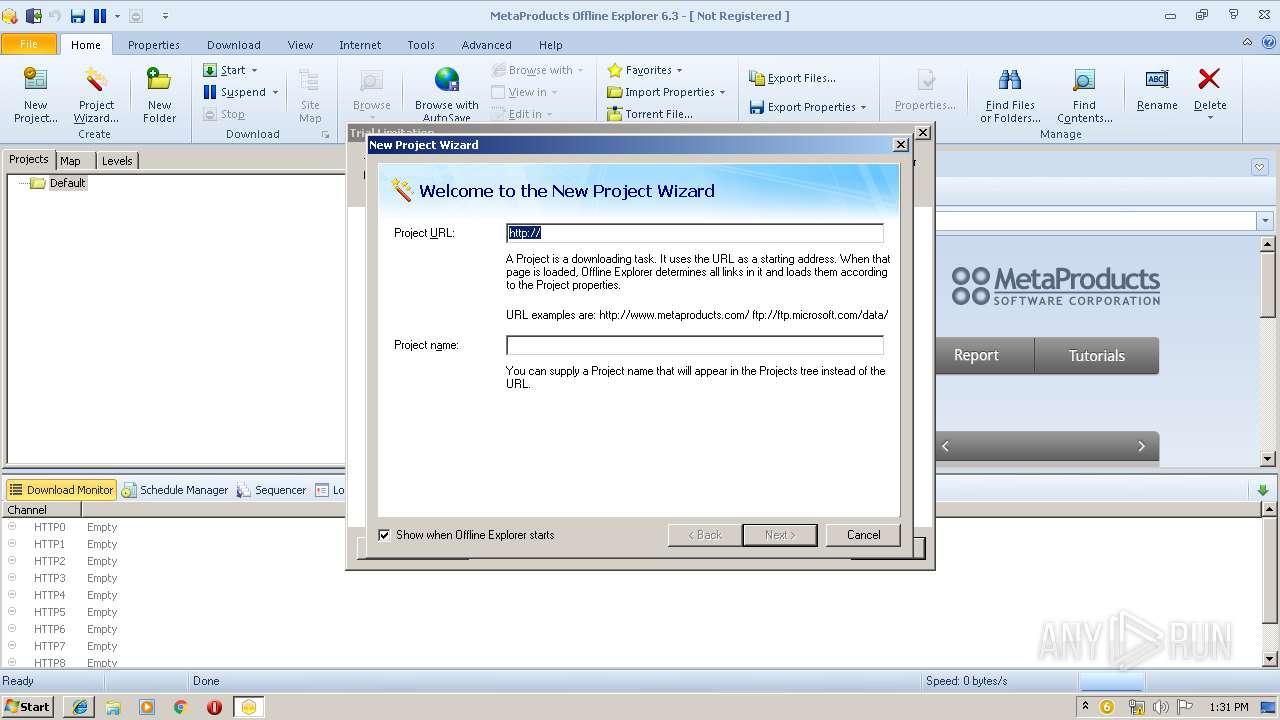Launch Browse with AutoSave

[x=446, y=95]
